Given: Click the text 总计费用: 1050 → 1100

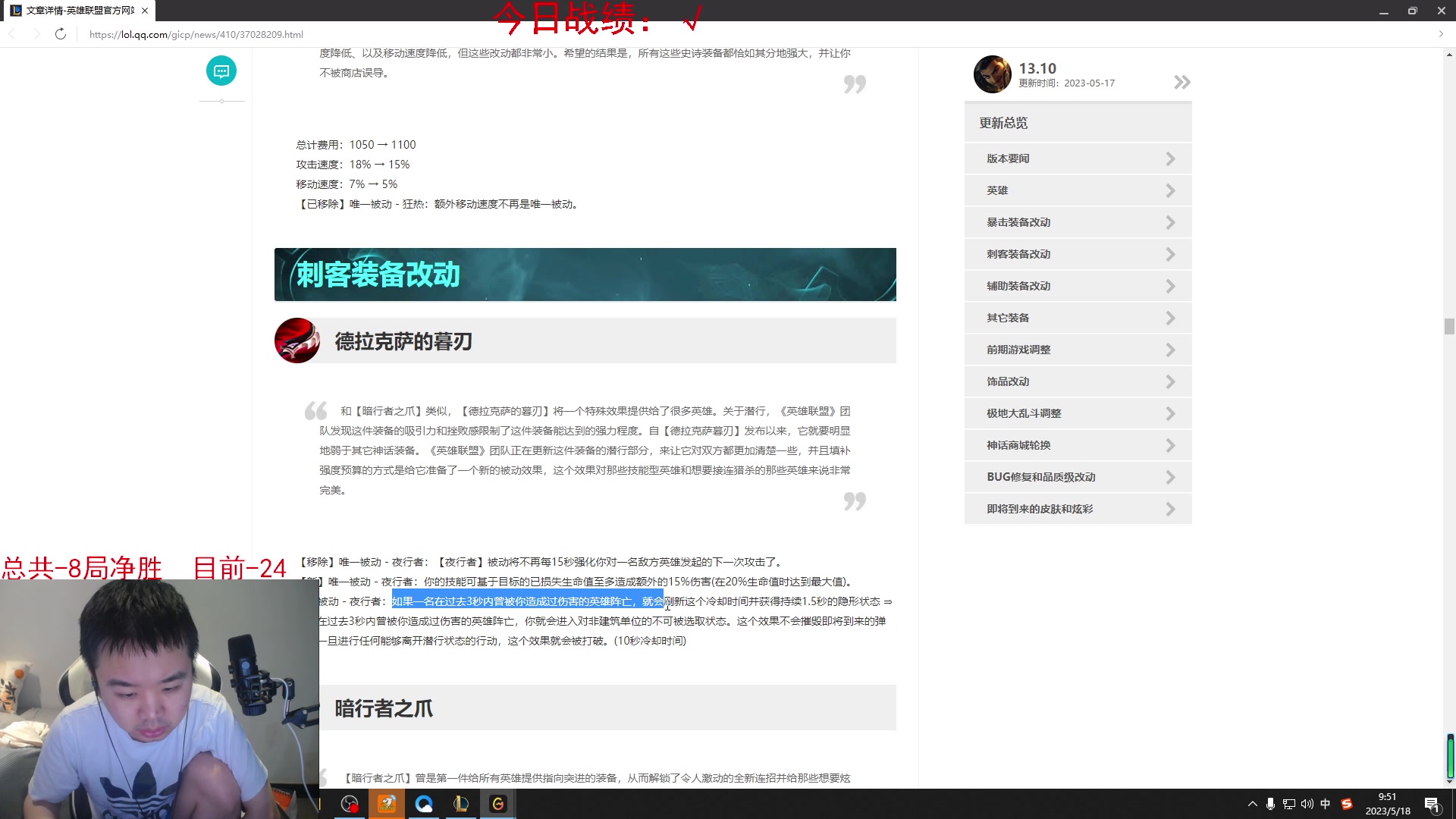Looking at the screenshot, I should [x=356, y=145].
